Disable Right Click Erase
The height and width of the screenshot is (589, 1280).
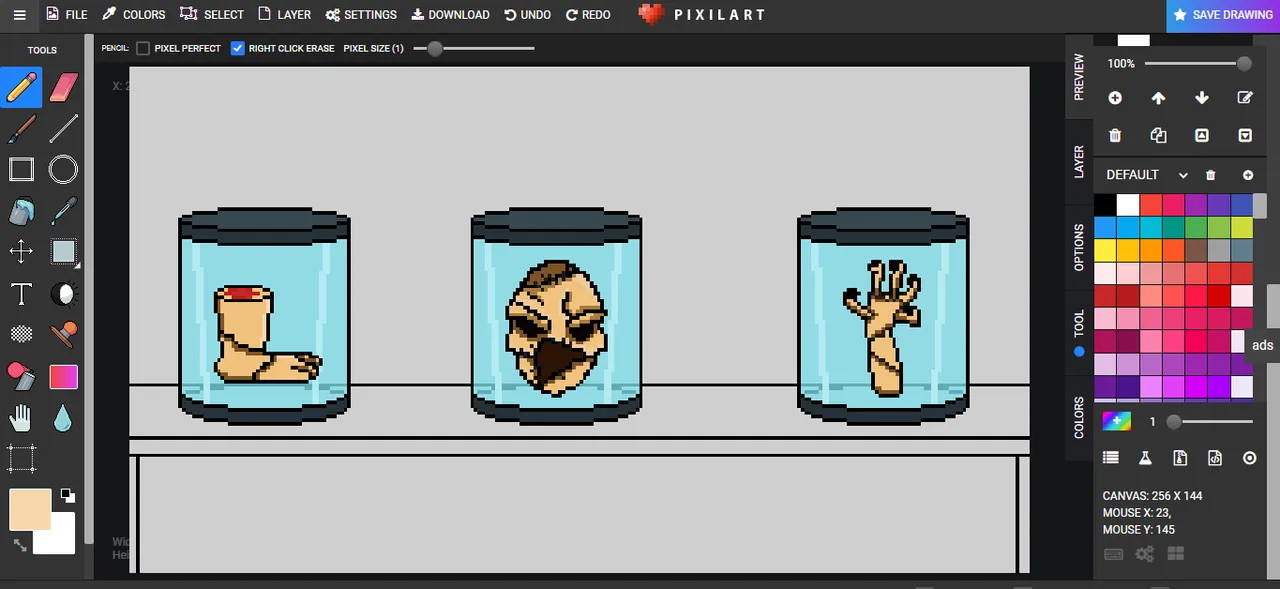click(x=237, y=48)
